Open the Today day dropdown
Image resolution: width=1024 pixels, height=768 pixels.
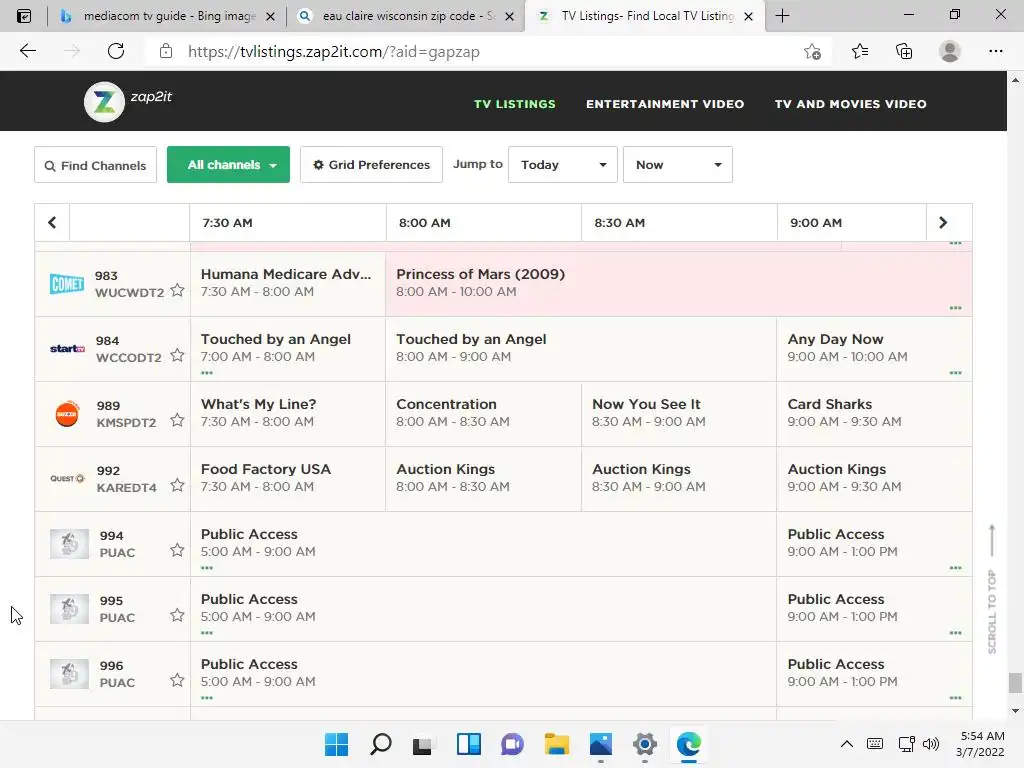point(563,165)
